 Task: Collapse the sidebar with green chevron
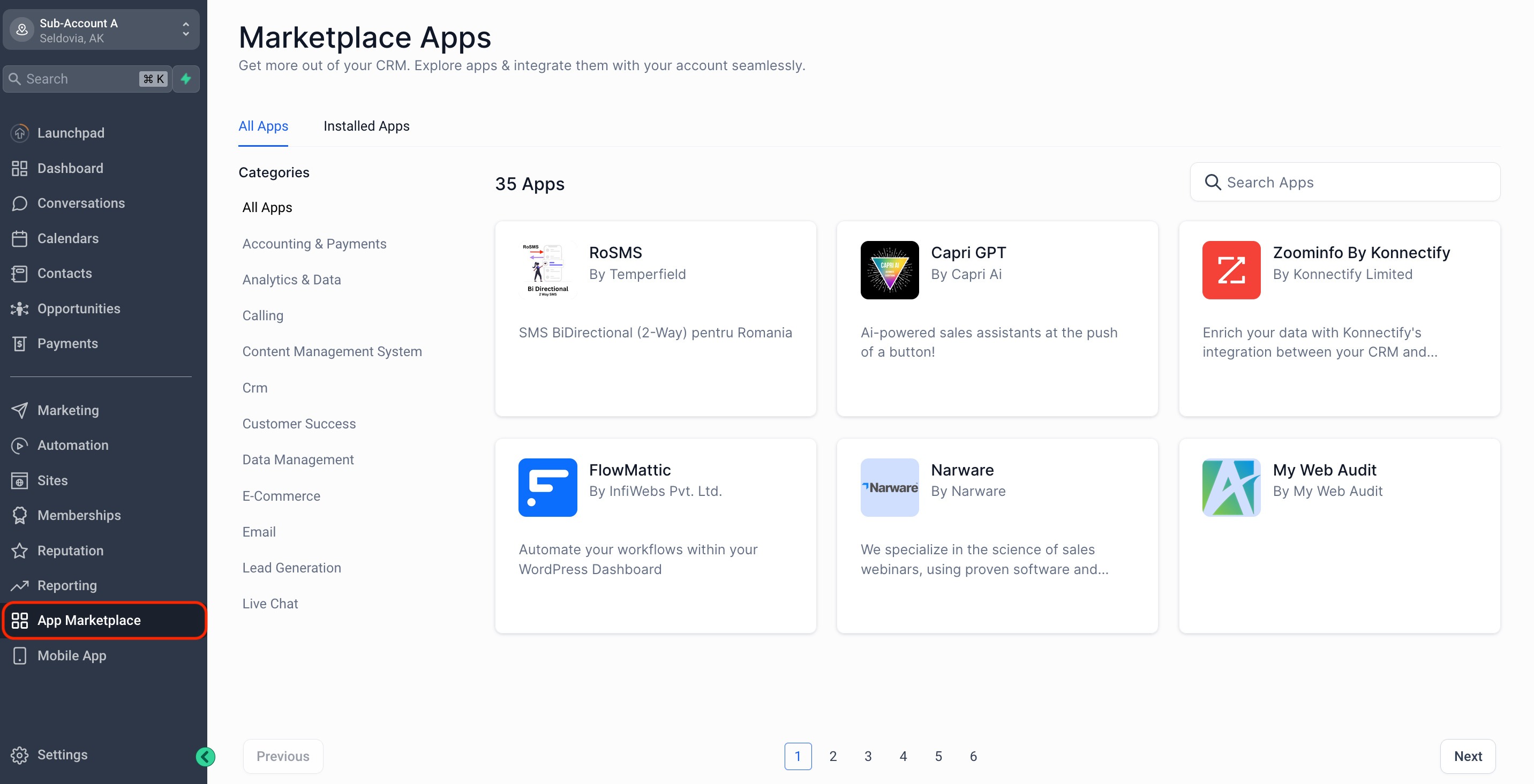206,757
